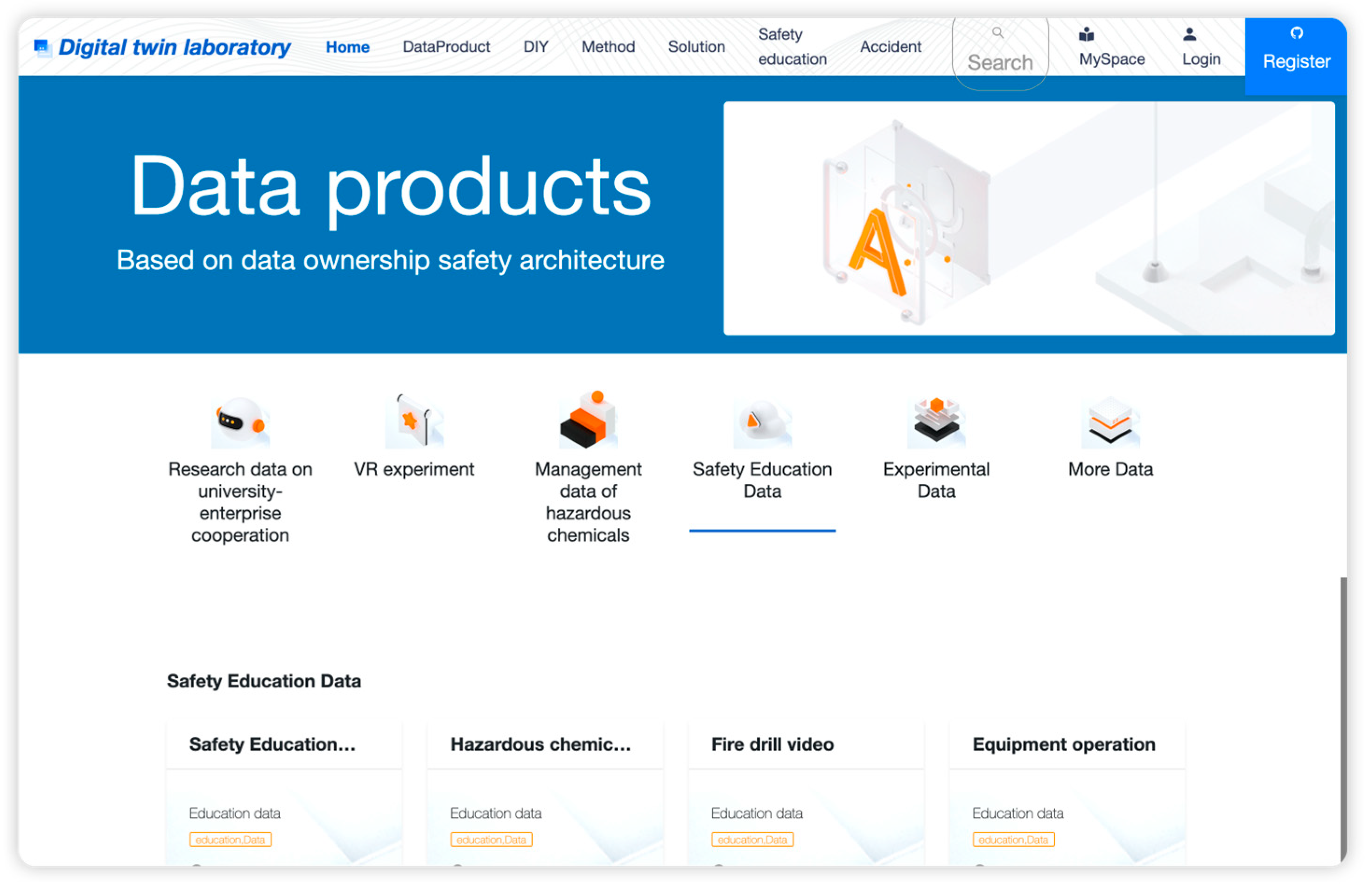The width and height of the screenshot is (1369, 896).
Task: Open the DataProduct menu item
Action: click(x=446, y=47)
